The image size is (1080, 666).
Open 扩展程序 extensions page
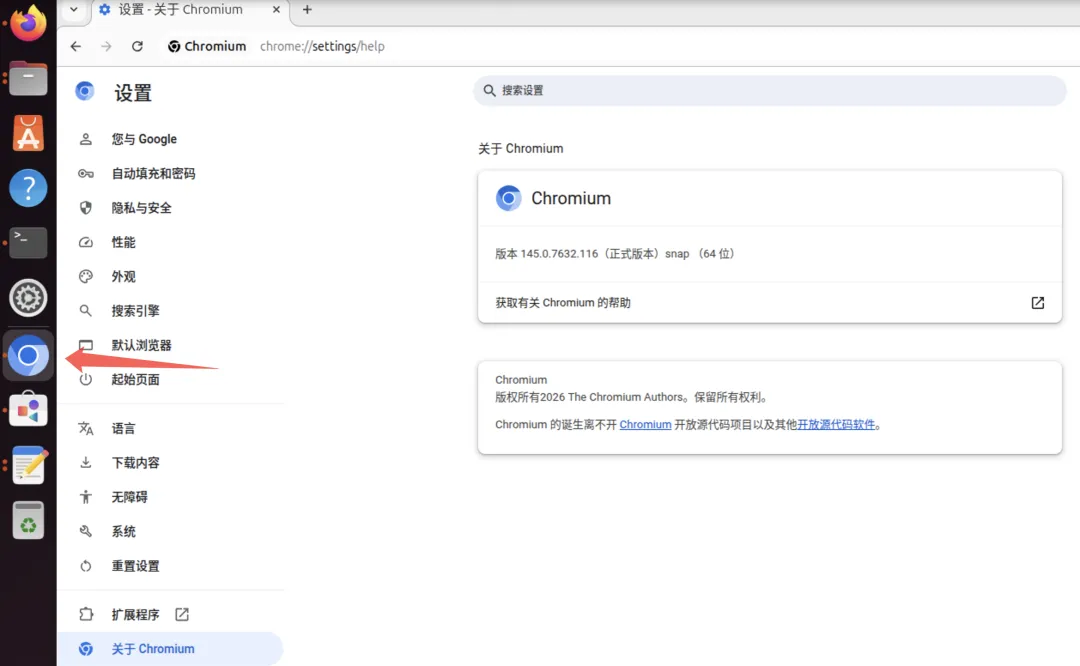171,614
